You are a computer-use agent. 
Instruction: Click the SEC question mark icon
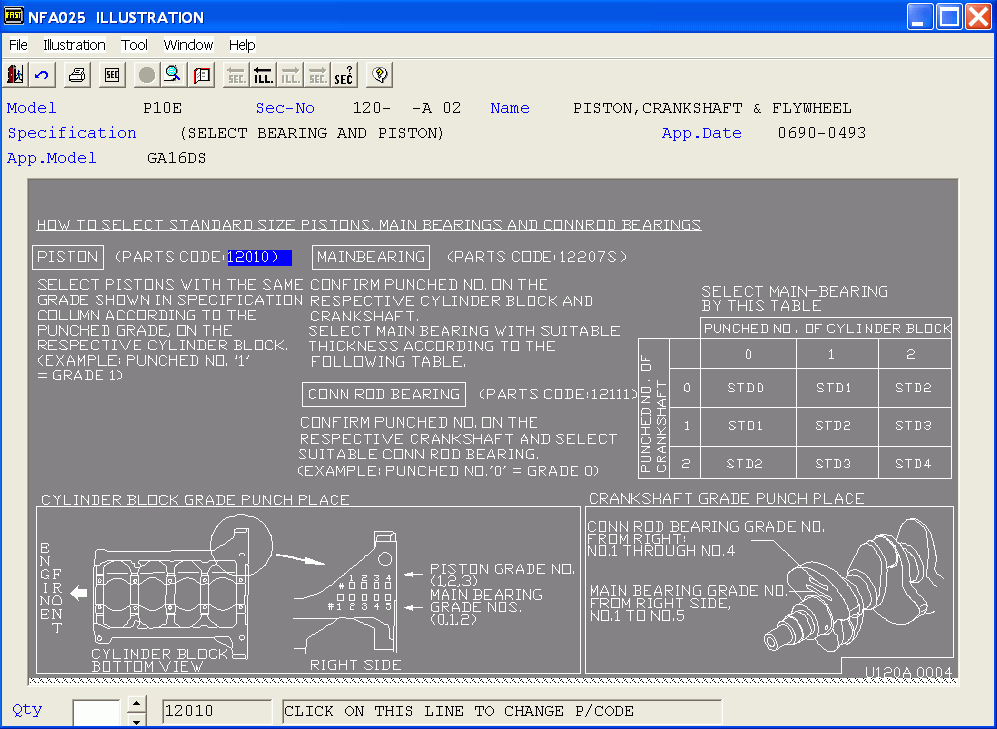[344, 75]
